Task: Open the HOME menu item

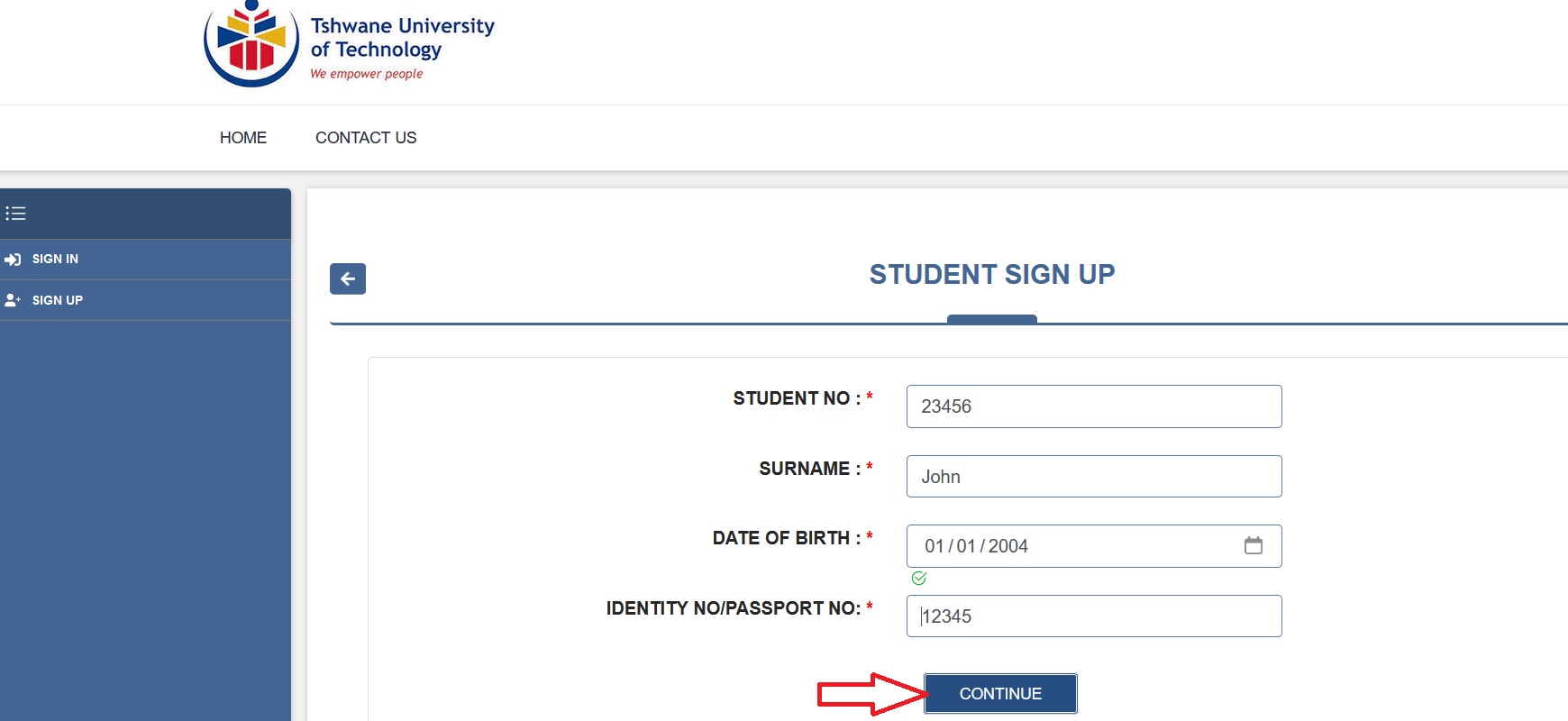Action: [x=243, y=138]
